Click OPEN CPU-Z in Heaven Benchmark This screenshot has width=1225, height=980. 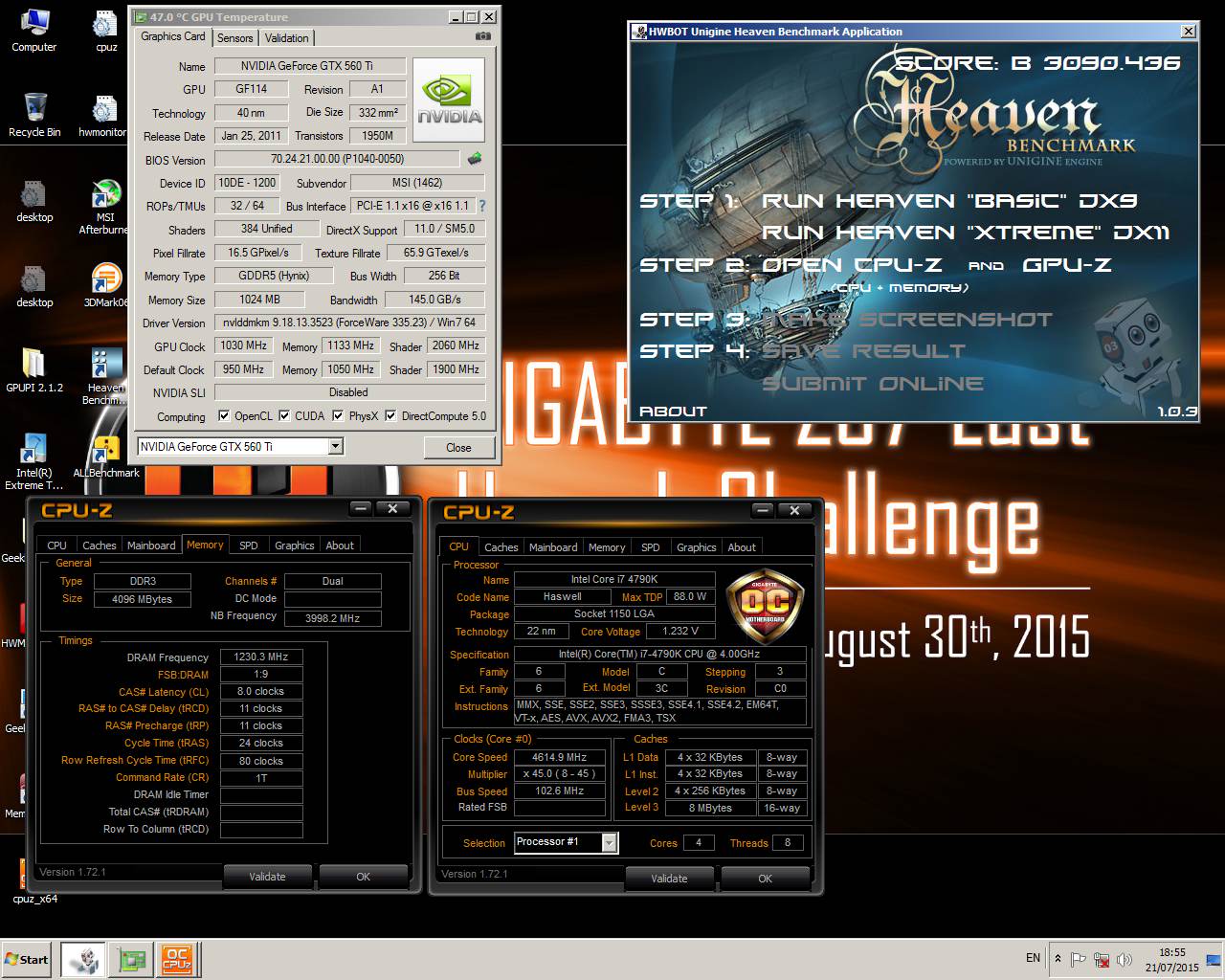pos(852,265)
